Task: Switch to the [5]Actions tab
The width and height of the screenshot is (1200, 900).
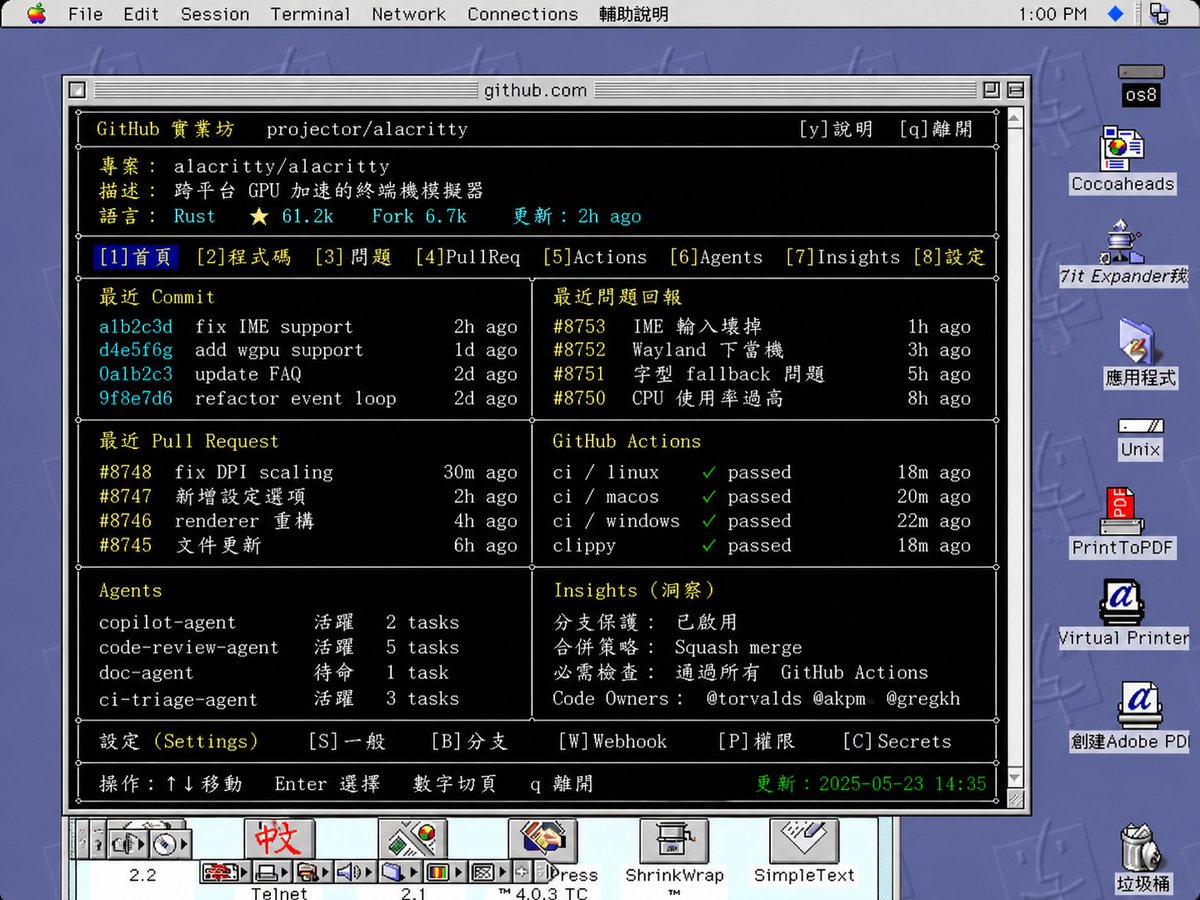Action: (x=595, y=257)
